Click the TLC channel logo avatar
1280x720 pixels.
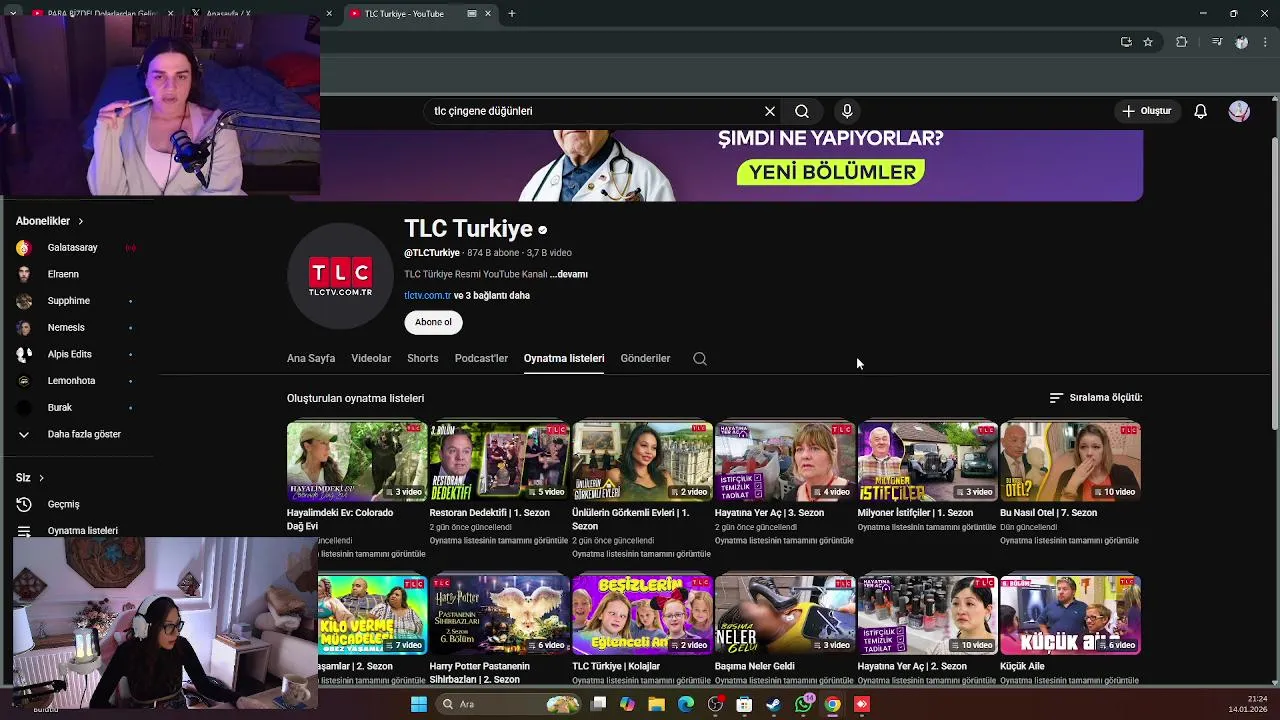point(340,276)
